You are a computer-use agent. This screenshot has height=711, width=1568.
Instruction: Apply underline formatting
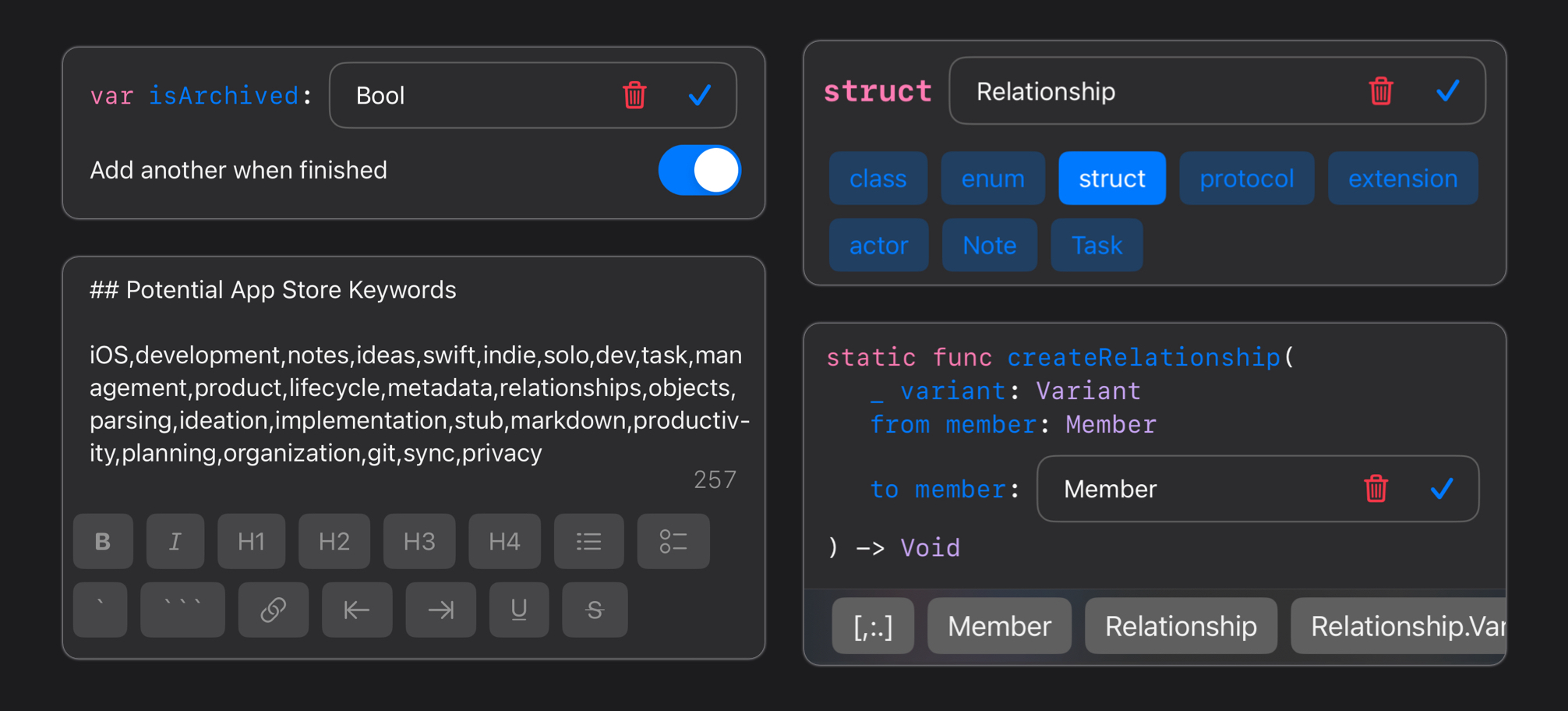[x=519, y=610]
